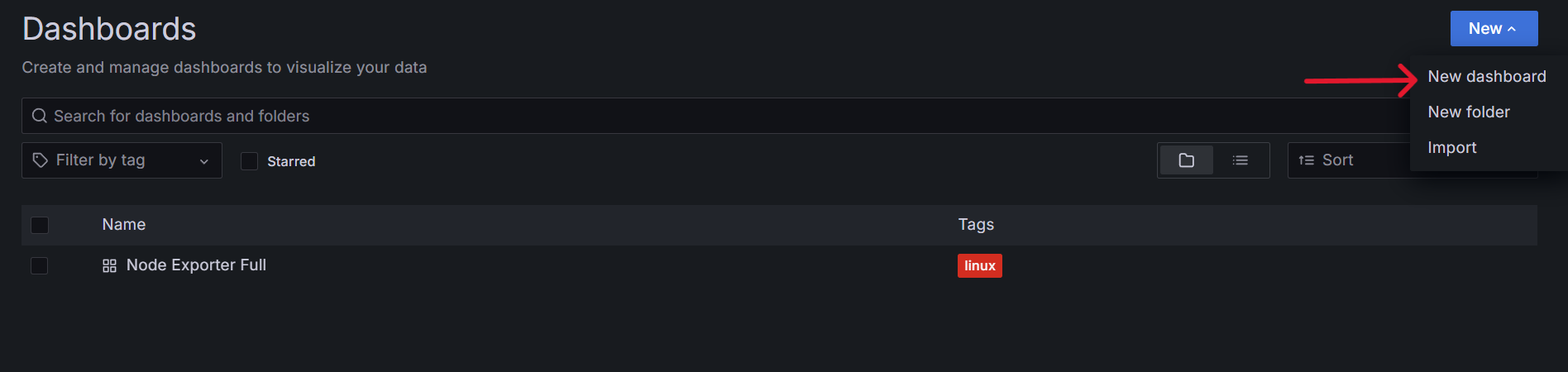This screenshot has height=372, width=1568.
Task: Click the Node Exporter Full dashboard icon
Action: pos(109,266)
